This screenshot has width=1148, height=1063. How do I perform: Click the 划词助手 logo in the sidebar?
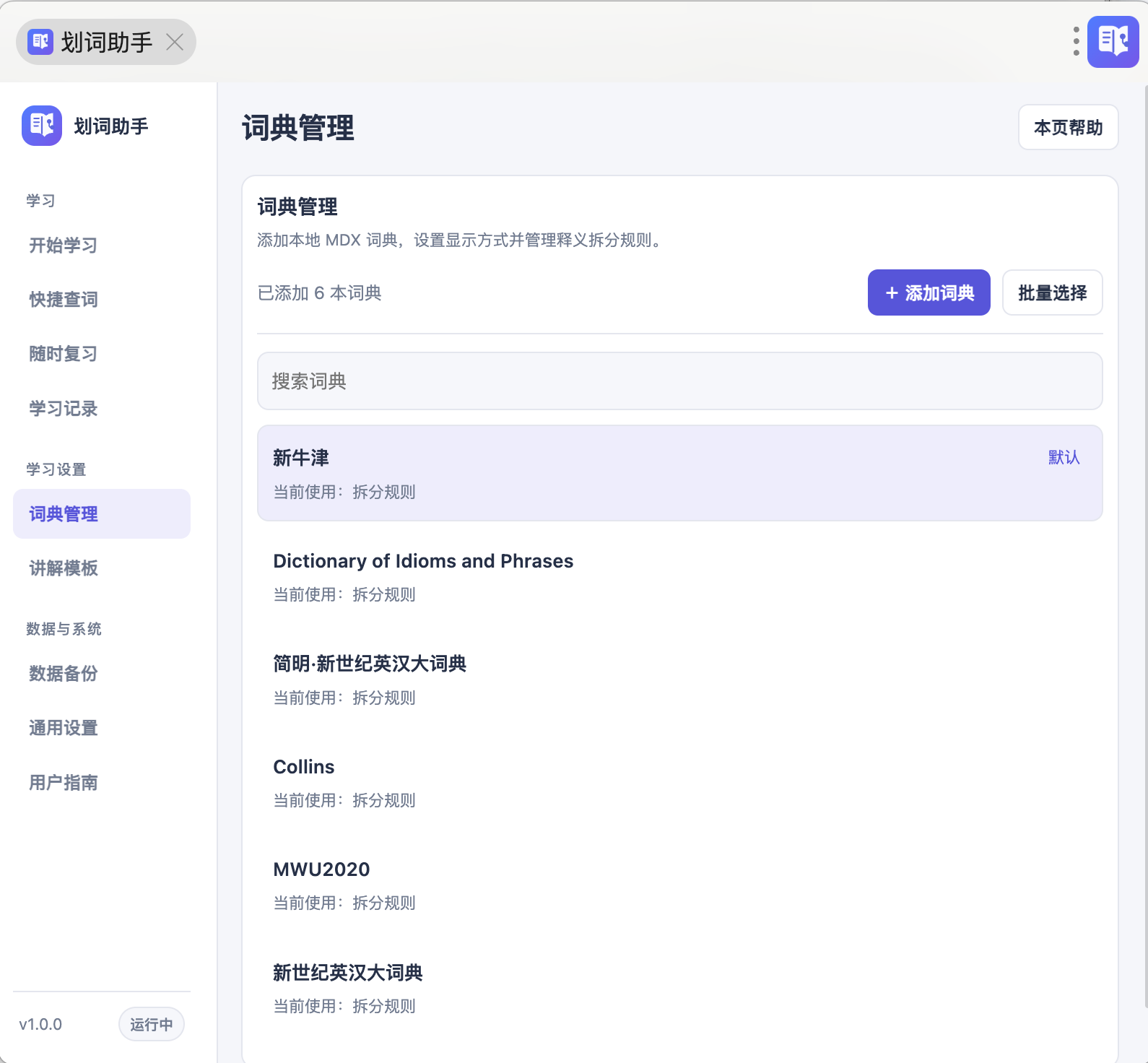(42, 126)
